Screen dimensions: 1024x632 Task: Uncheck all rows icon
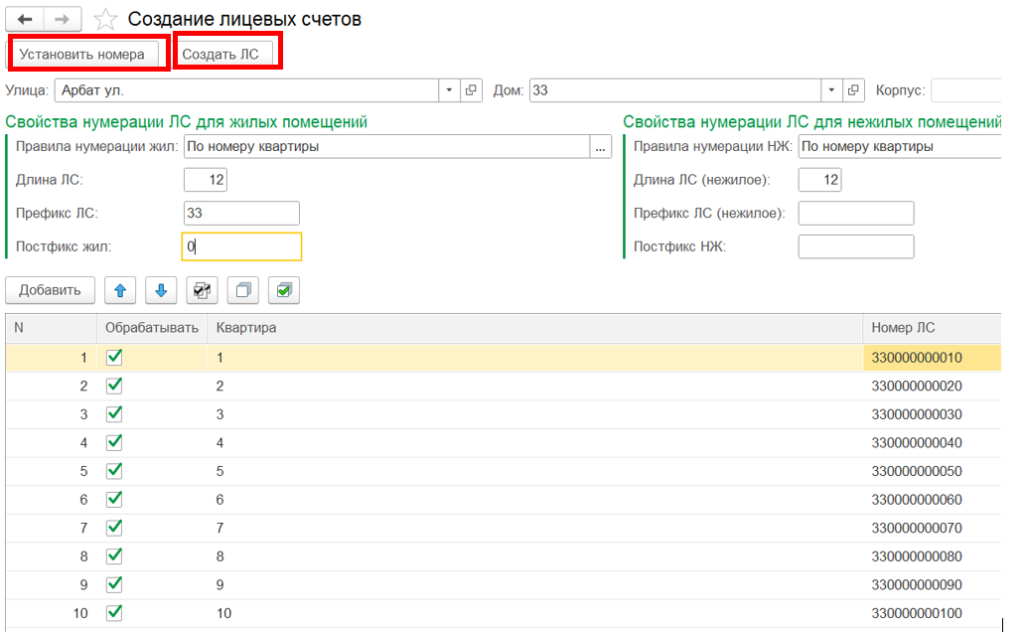click(x=242, y=290)
